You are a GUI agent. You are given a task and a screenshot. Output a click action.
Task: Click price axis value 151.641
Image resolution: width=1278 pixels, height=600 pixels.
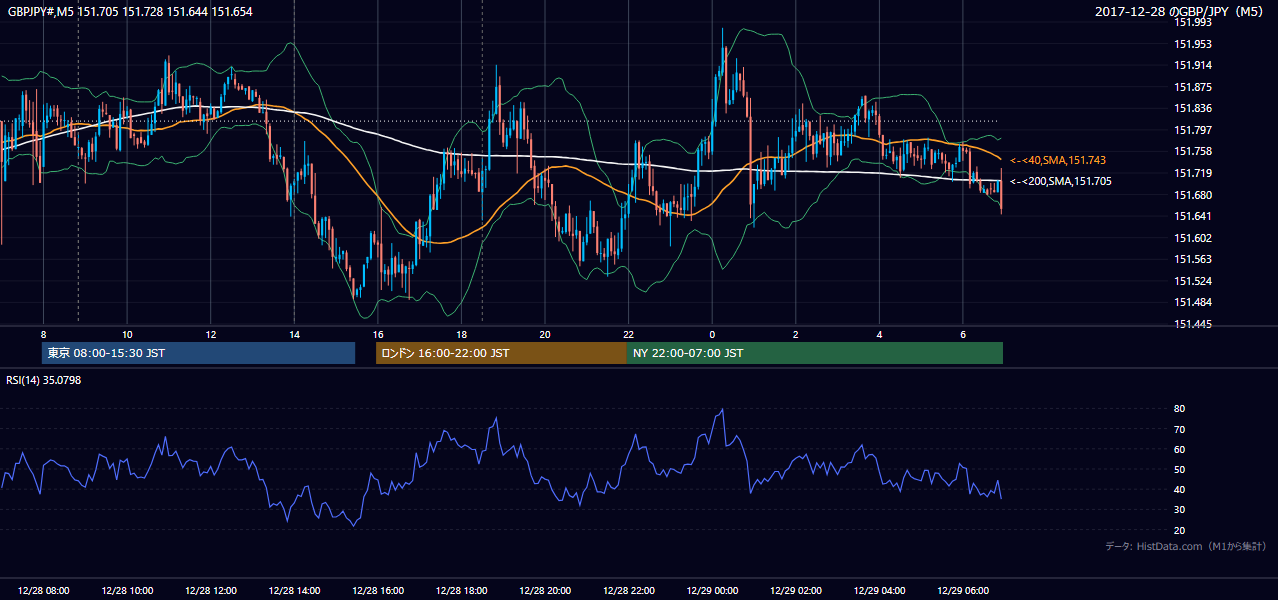(x=1193, y=216)
